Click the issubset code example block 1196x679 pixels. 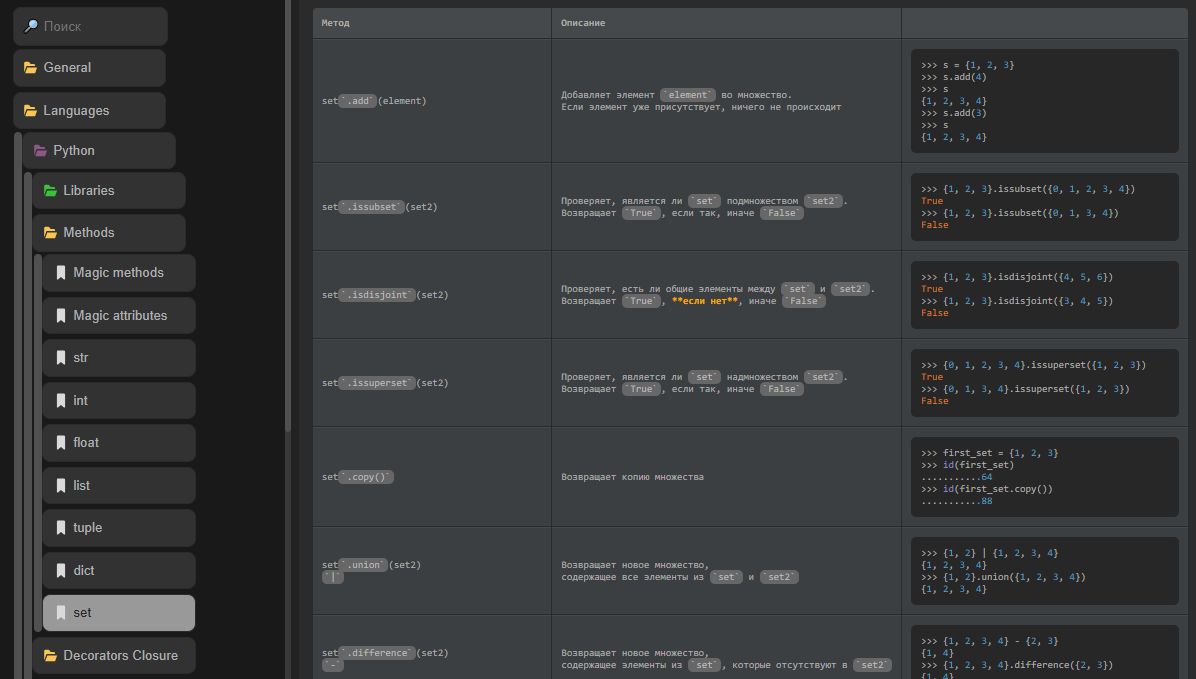click(1044, 207)
